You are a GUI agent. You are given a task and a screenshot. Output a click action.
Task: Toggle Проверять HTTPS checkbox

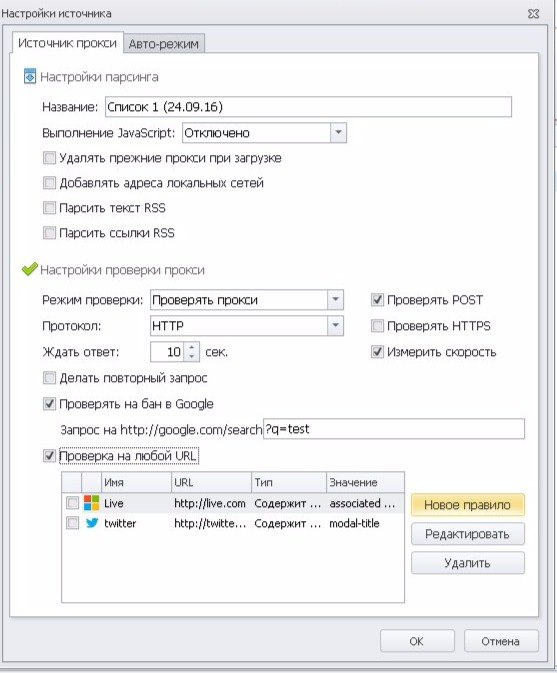click(x=377, y=326)
